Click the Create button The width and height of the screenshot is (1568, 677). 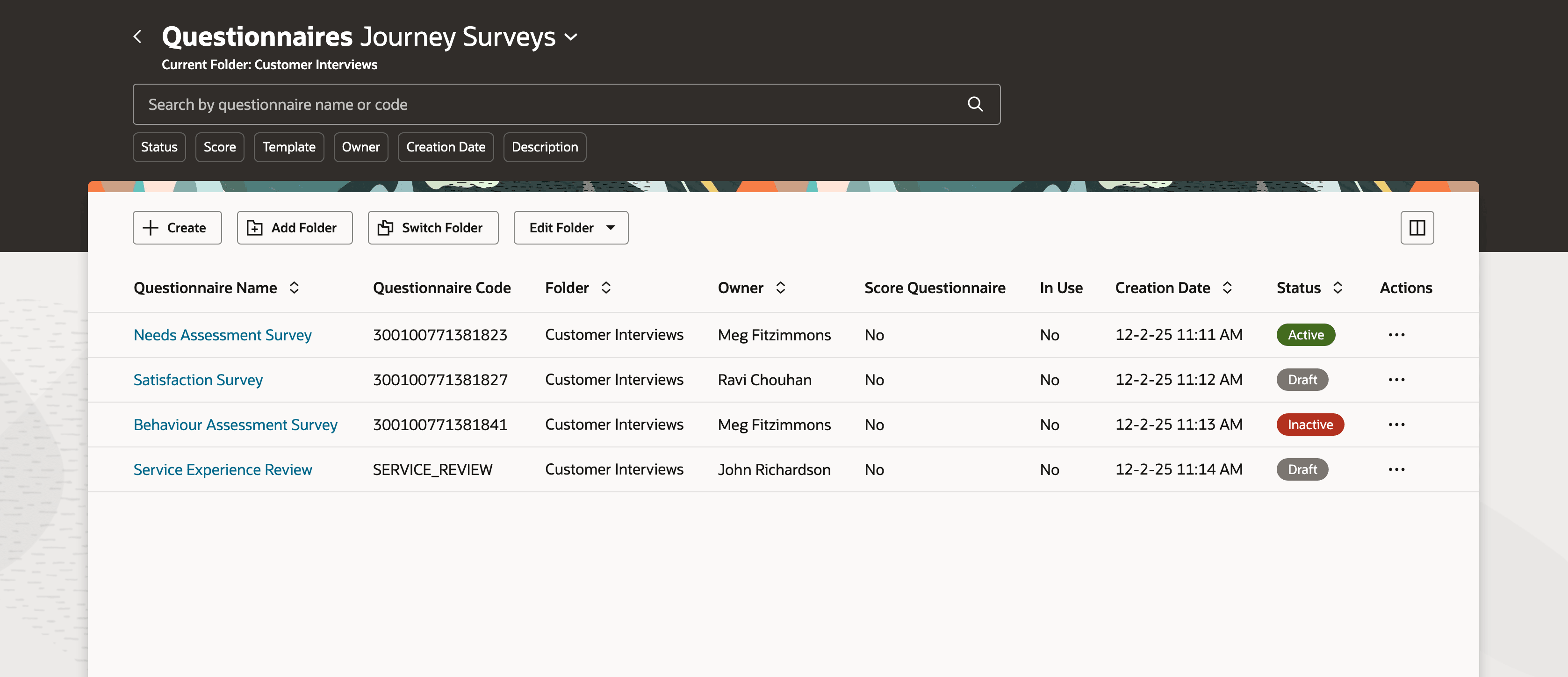click(177, 227)
